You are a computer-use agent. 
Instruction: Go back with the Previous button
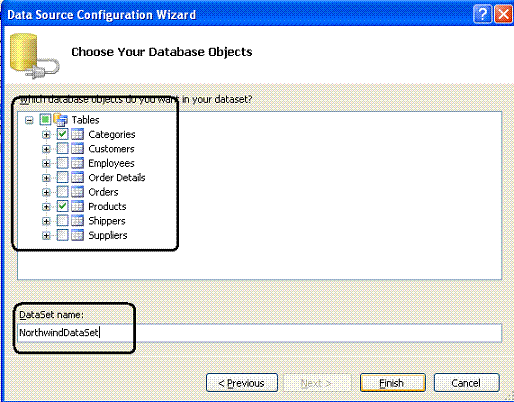click(242, 383)
